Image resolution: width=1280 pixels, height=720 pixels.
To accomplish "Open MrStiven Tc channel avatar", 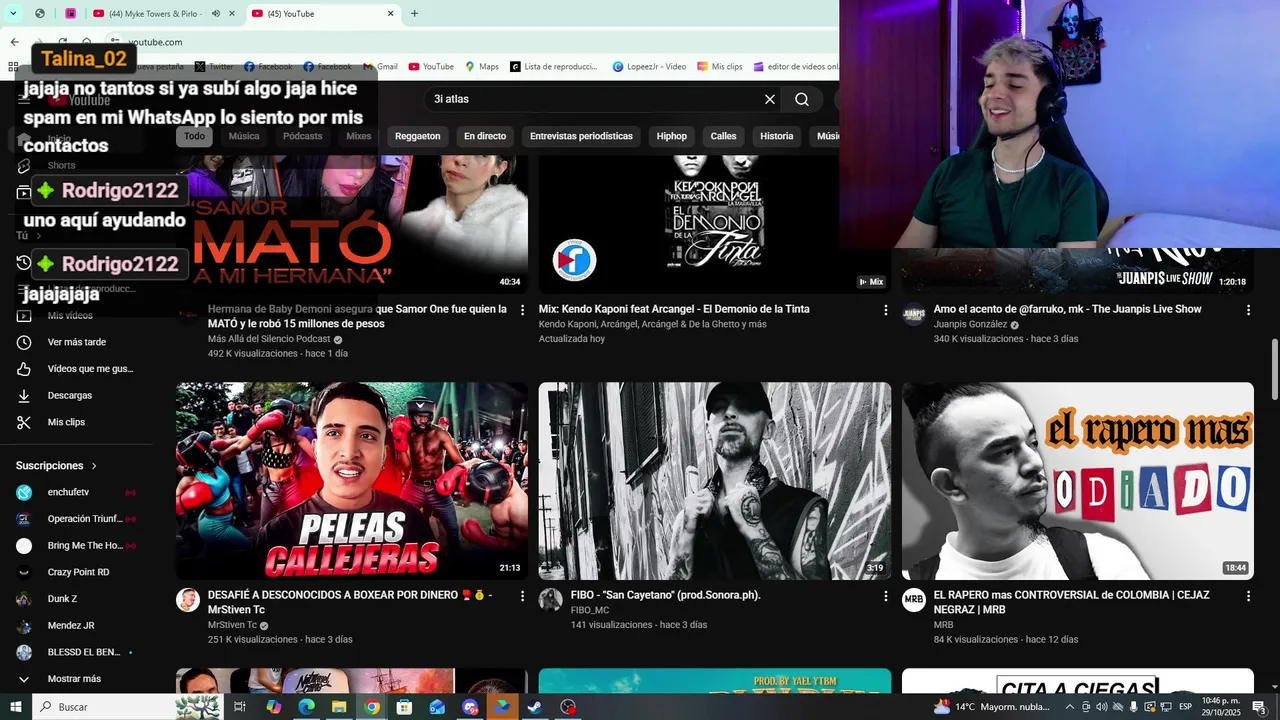I will pyautogui.click(x=188, y=600).
